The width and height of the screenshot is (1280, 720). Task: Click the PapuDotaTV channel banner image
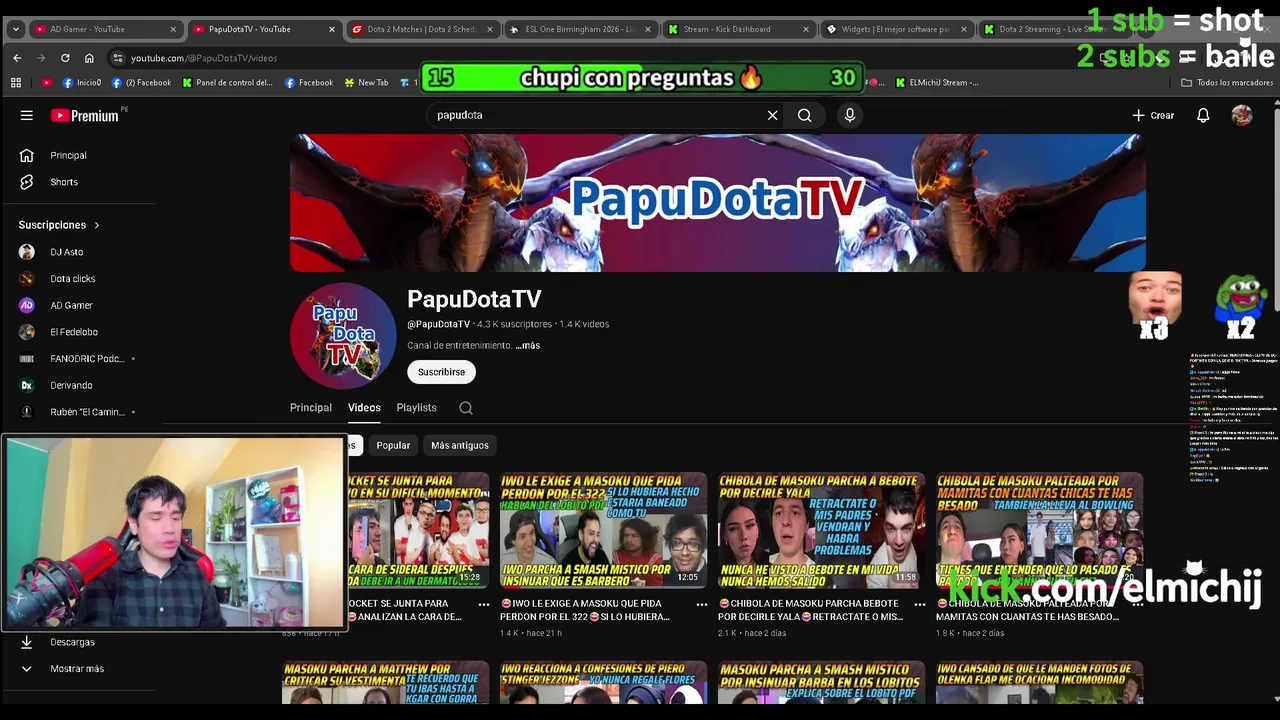717,203
